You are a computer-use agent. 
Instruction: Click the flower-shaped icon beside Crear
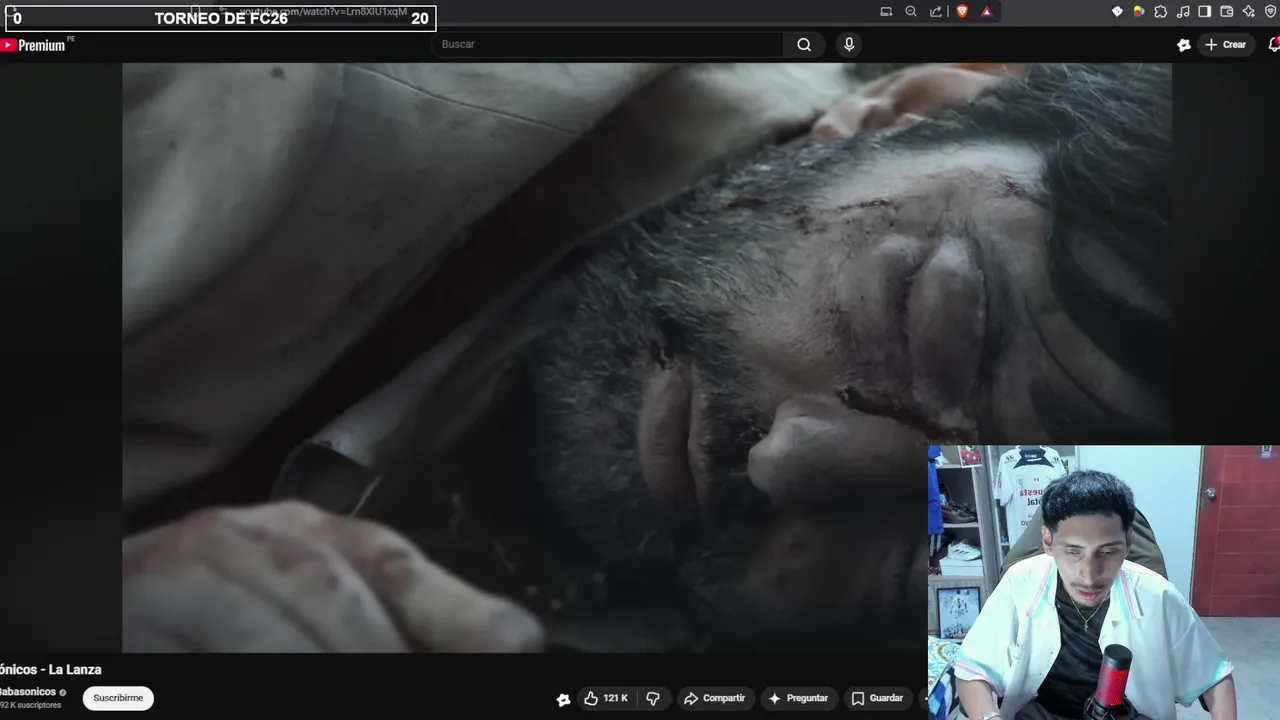click(x=1184, y=44)
